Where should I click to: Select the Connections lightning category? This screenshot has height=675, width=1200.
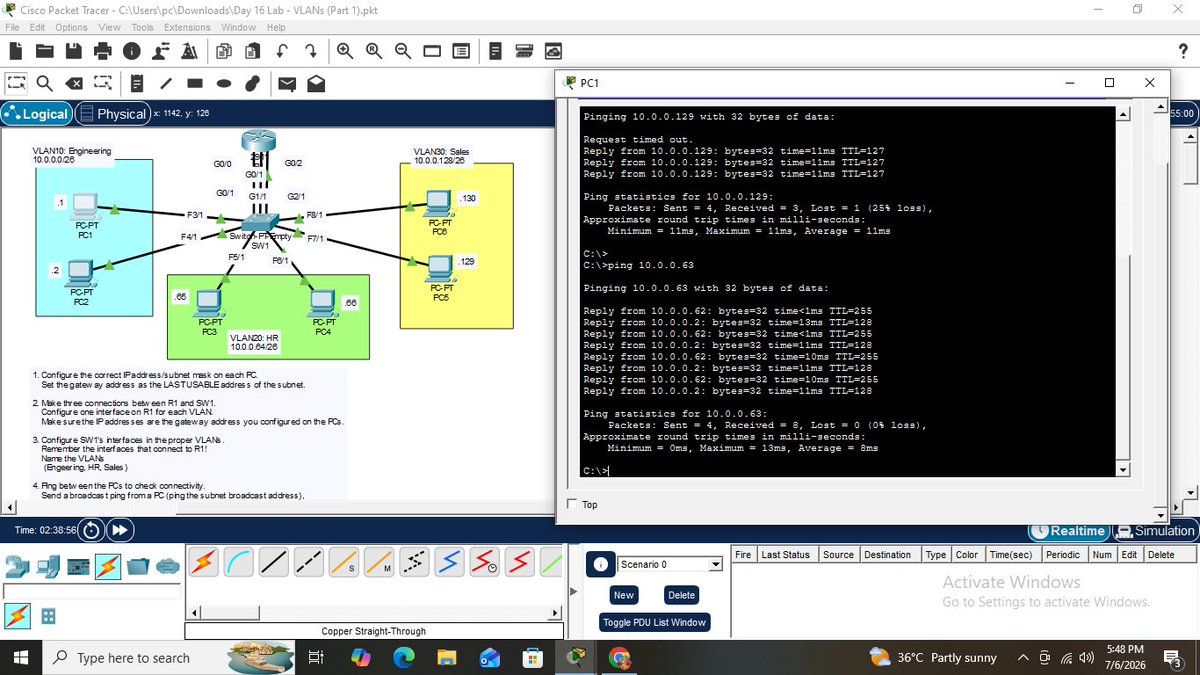[x=108, y=565]
